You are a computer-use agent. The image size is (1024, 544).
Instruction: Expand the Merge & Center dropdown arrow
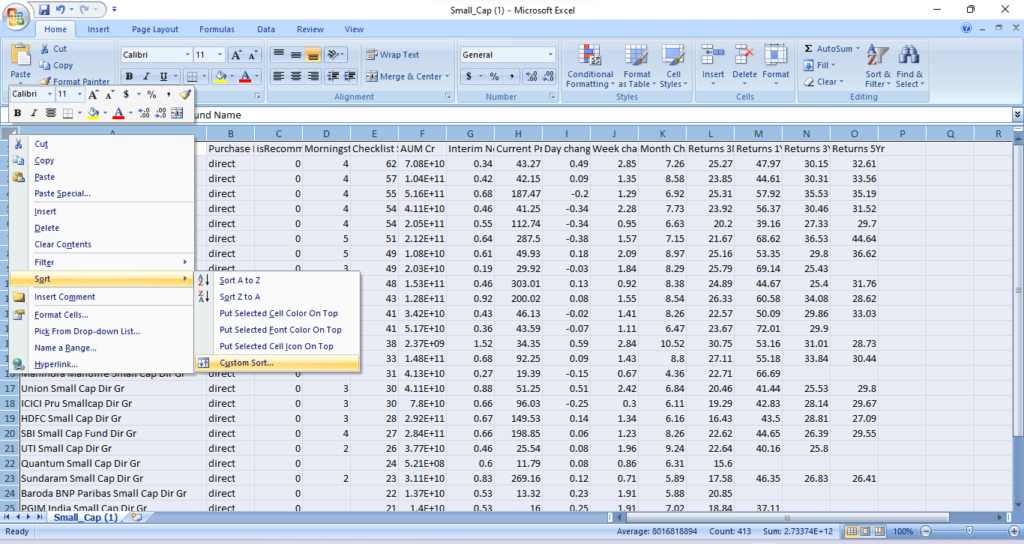point(447,76)
